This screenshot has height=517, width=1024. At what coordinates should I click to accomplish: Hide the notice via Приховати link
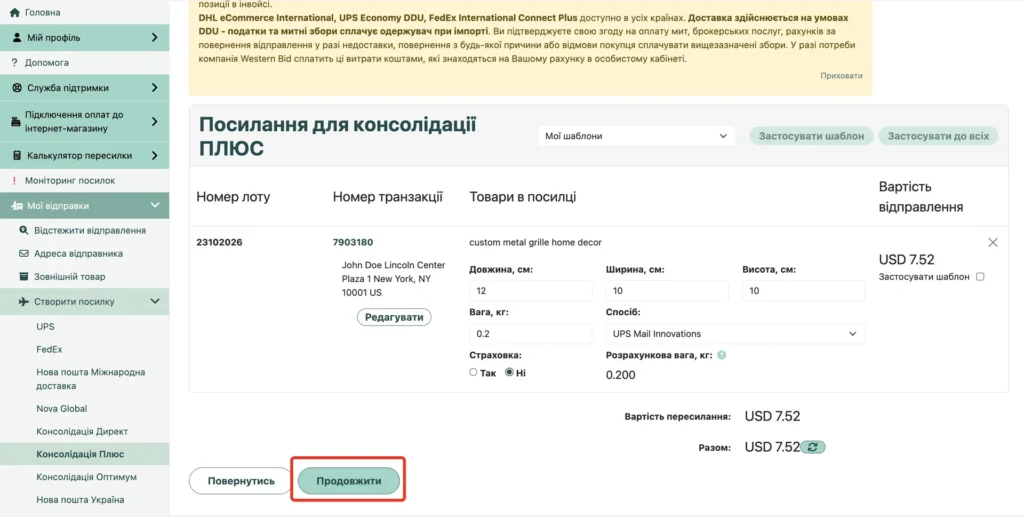841,76
